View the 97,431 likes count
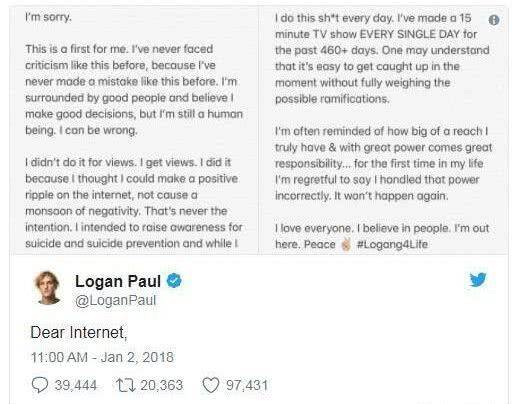Image resolution: width=512 pixels, height=404 pixels. tap(247, 385)
